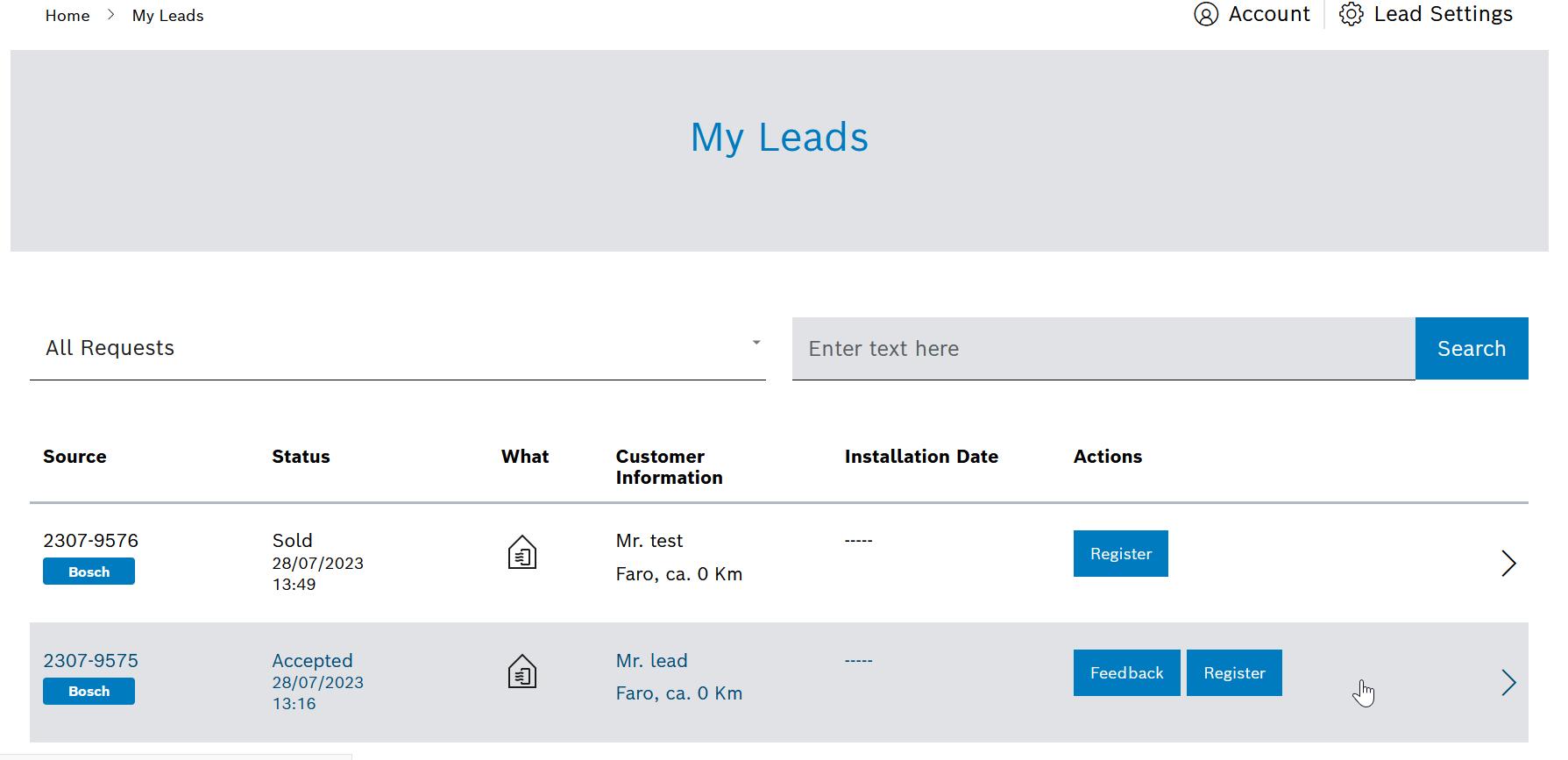Focus the Enter text here search field
This screenshot has width=1568, height=760.
coord(1103,348)
